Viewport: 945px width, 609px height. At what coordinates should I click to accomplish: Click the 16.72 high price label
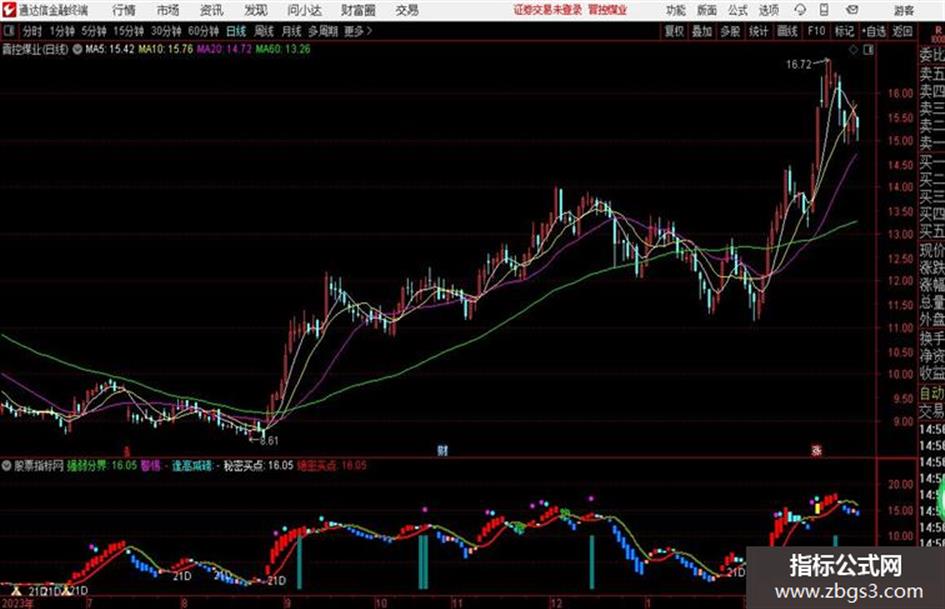(799, 65)
